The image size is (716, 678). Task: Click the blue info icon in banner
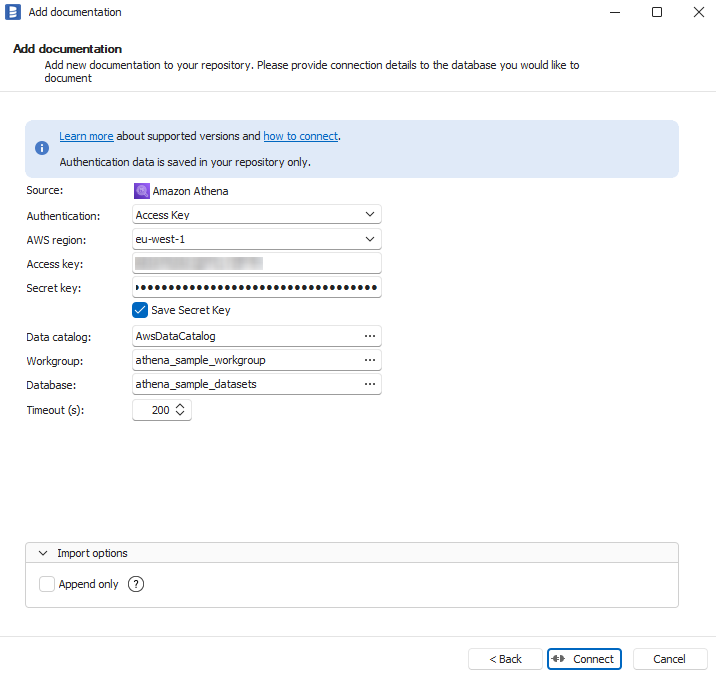(x=42, y=148)
